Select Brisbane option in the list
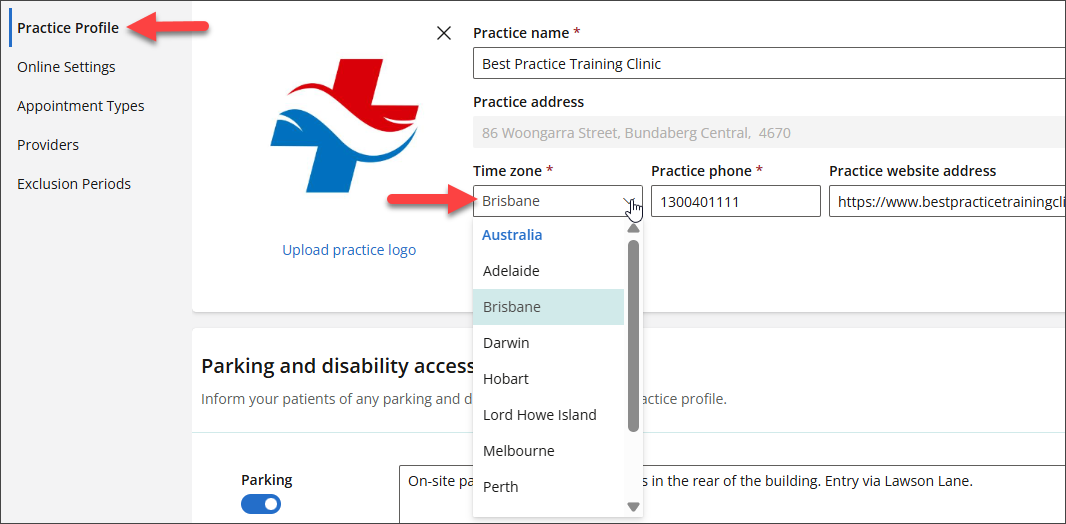 point(511,307)
